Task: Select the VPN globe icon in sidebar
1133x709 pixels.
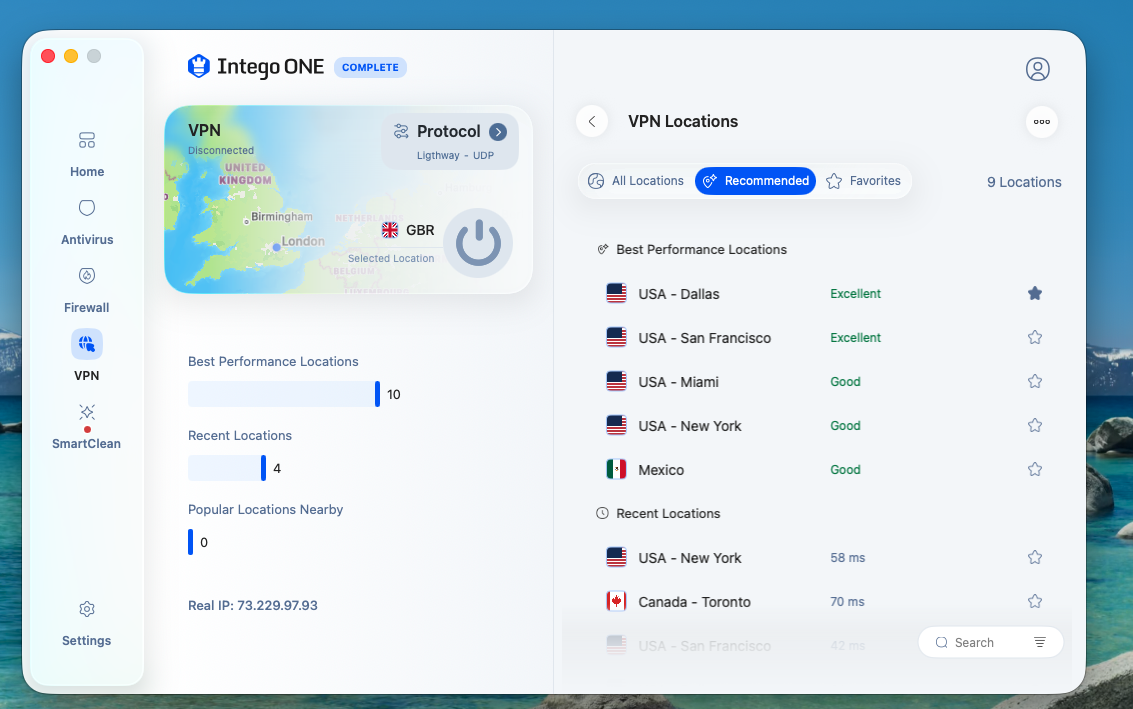Action: coord(87,344)
